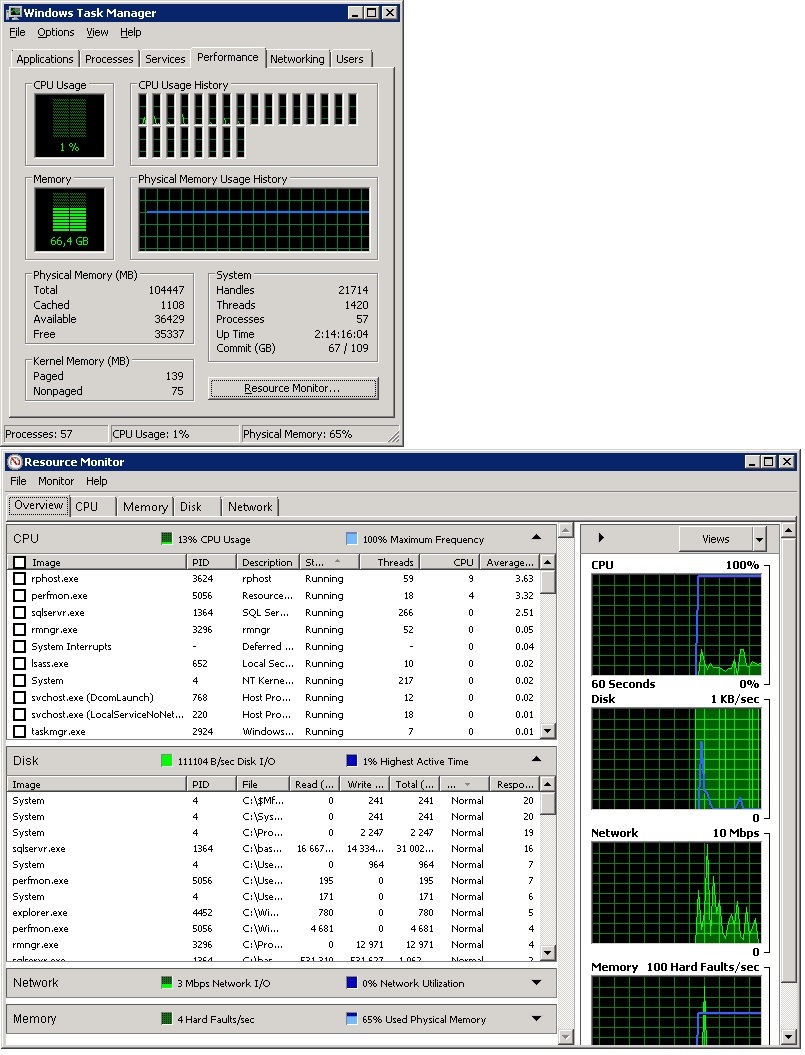805x1055 pixels.
Task: Check the box for System Interrupts
Action: coord(20,647)
